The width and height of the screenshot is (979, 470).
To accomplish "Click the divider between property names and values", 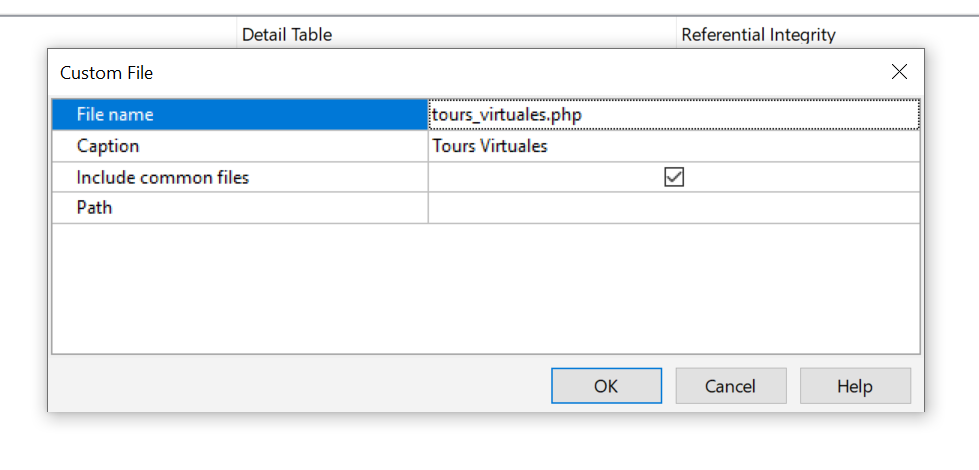I will 428,162.
